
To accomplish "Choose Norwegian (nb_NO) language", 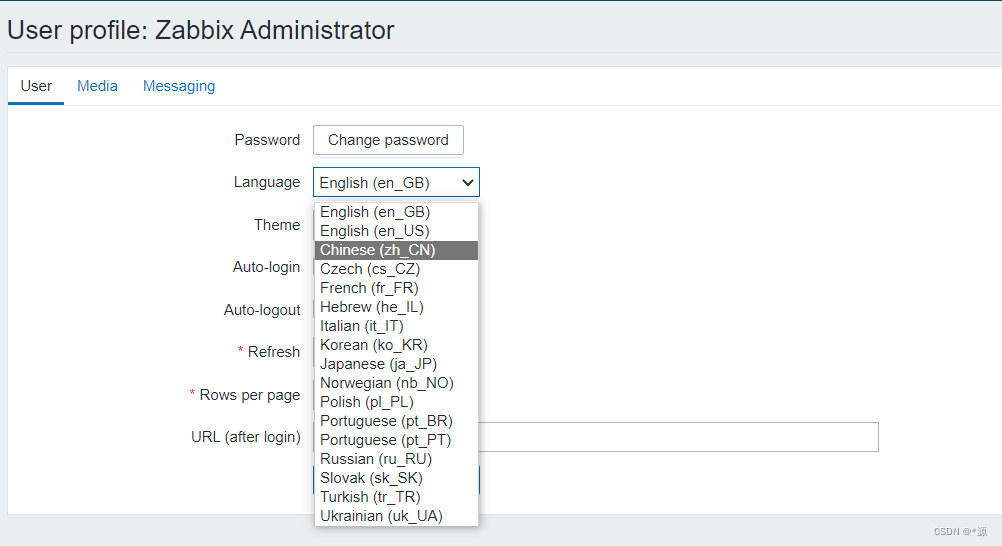I will pyautogui.click(x=396, y=383).
